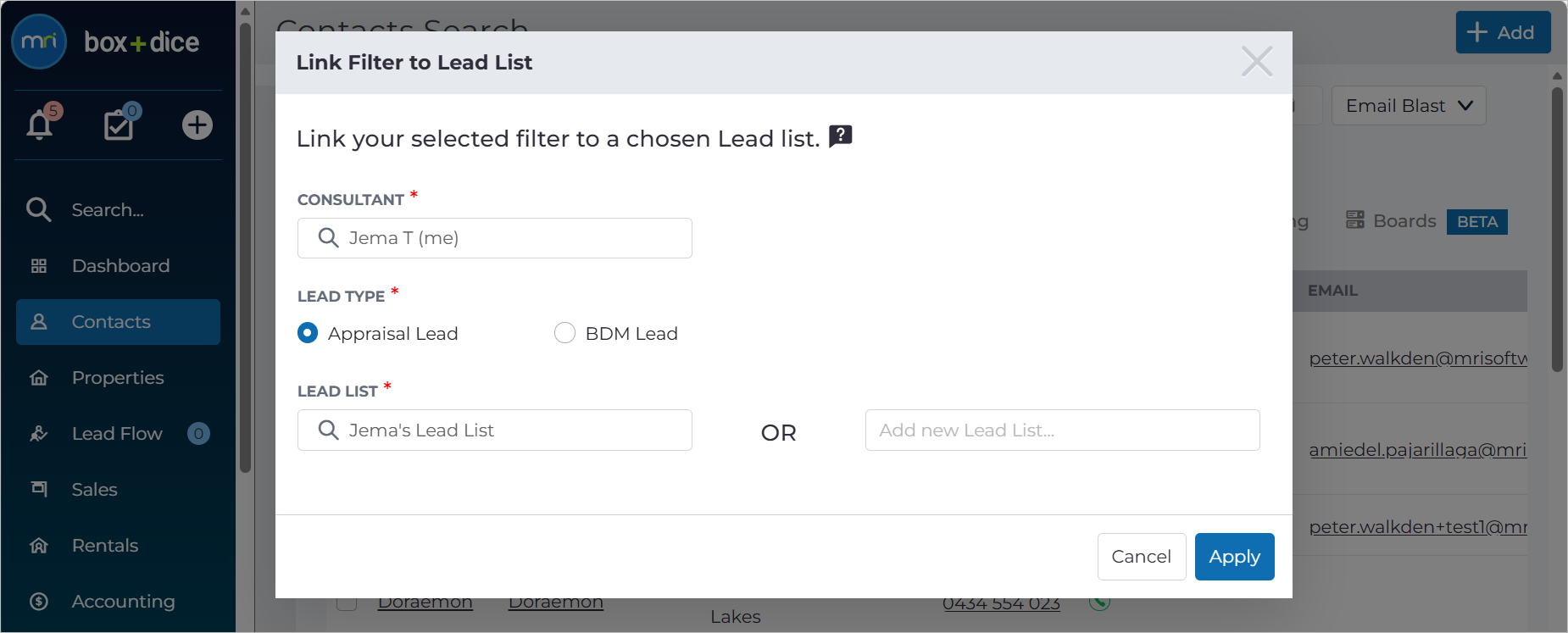Open the Lead List selector field
The height and width of the screenshot is (633, 1568).
click(x=495, y=430)
